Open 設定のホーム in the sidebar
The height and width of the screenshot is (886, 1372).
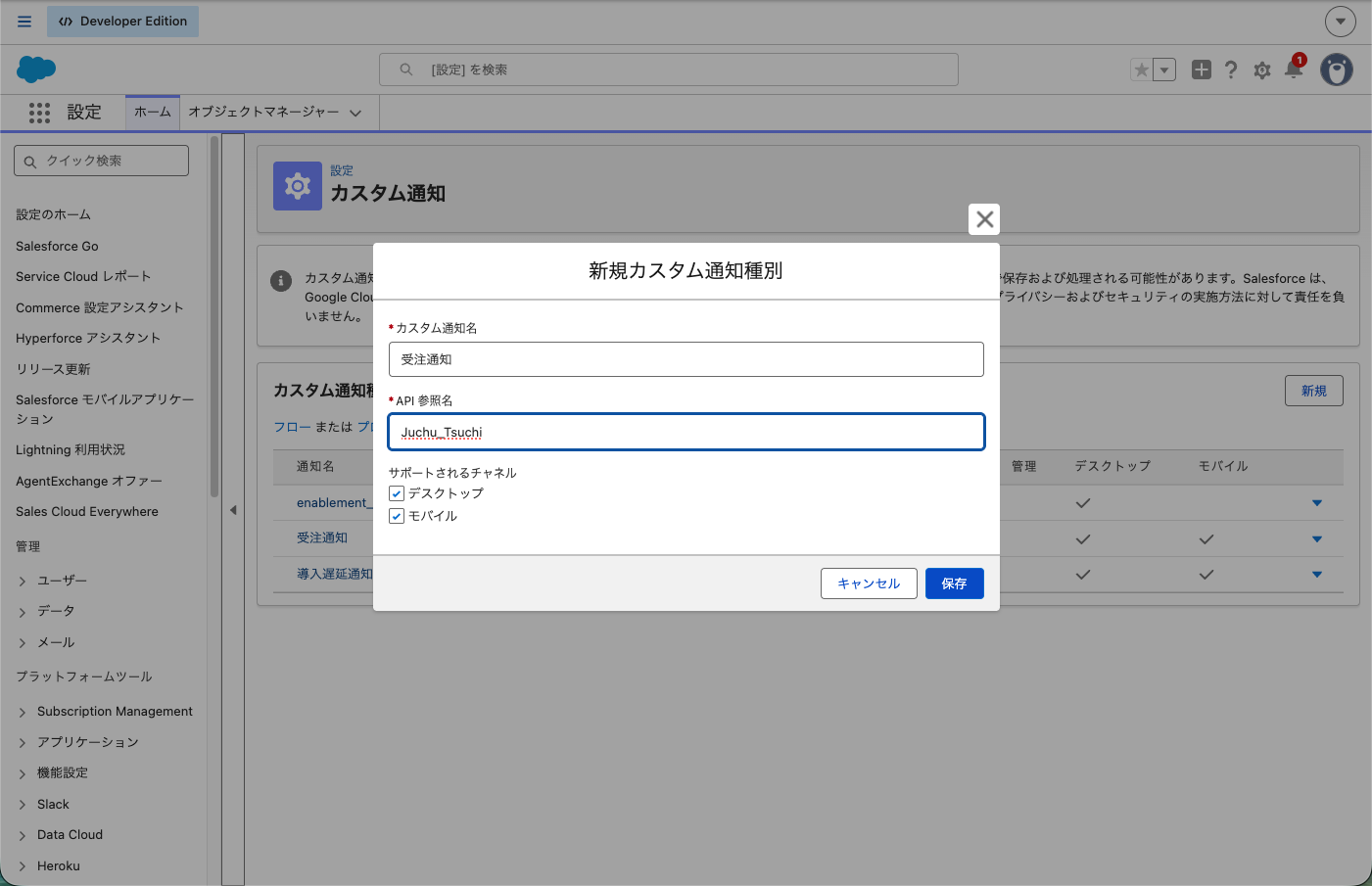pos(53,214)
